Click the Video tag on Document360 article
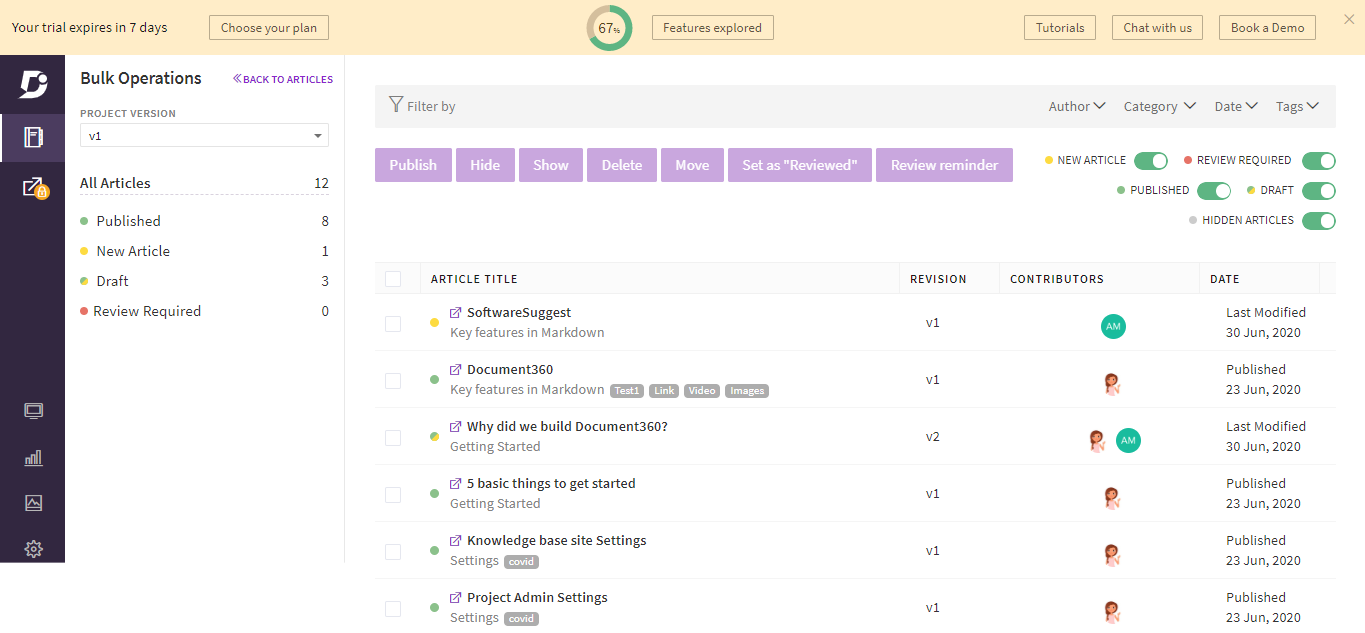 [702, 391]
